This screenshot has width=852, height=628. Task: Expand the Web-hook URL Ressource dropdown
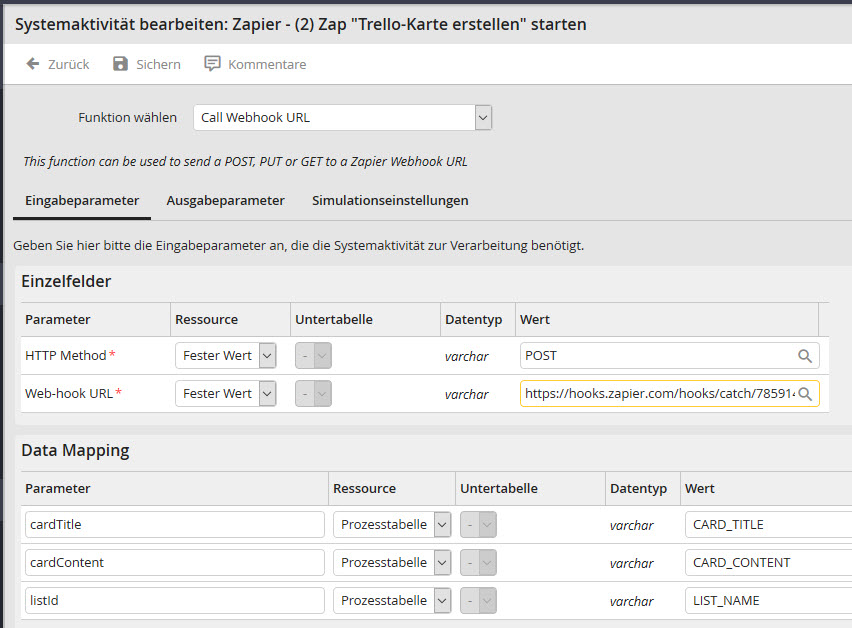coord(264,393)
